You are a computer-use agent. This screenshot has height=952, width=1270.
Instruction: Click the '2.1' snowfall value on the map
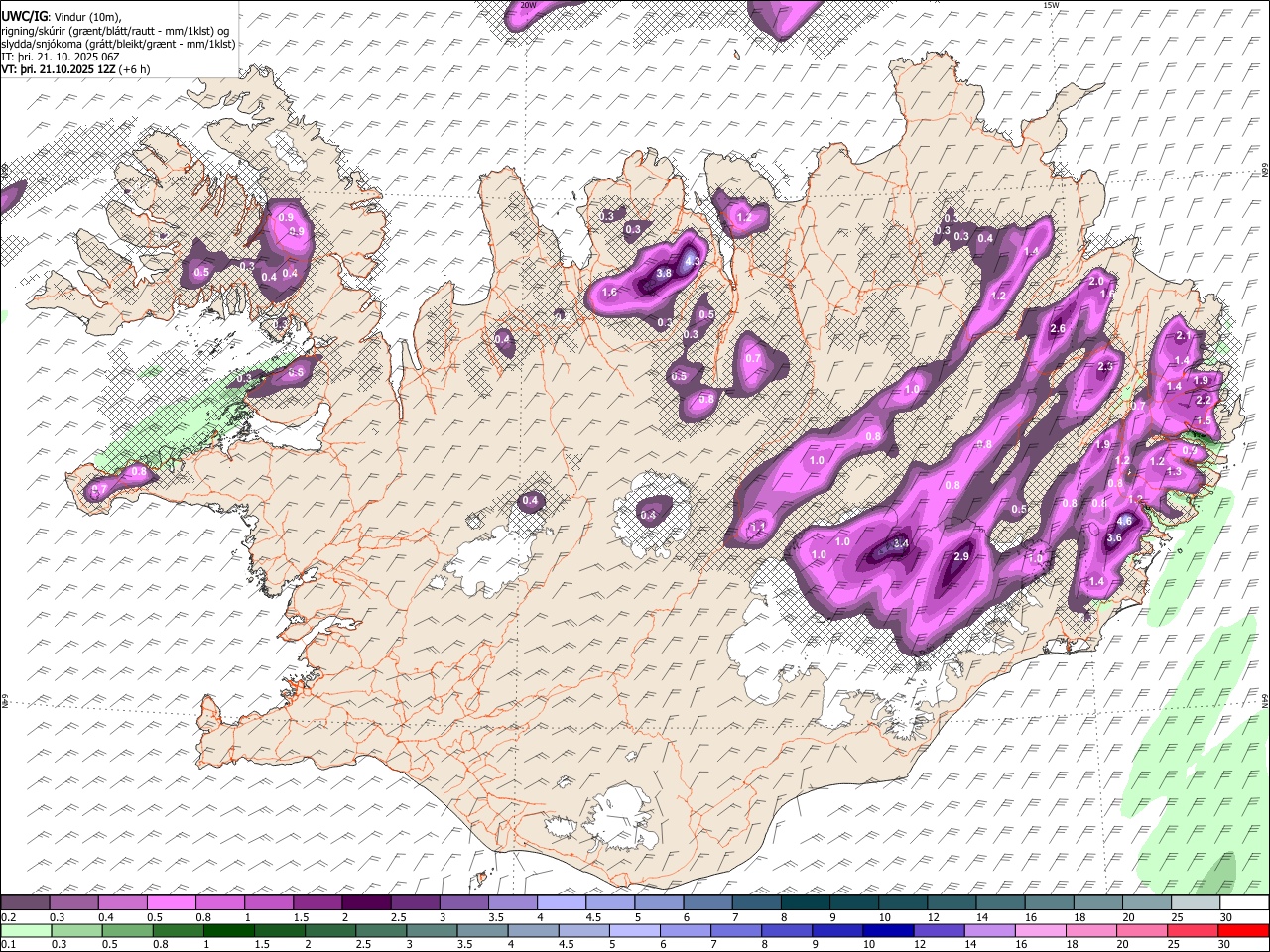[x=1182, y=337]
